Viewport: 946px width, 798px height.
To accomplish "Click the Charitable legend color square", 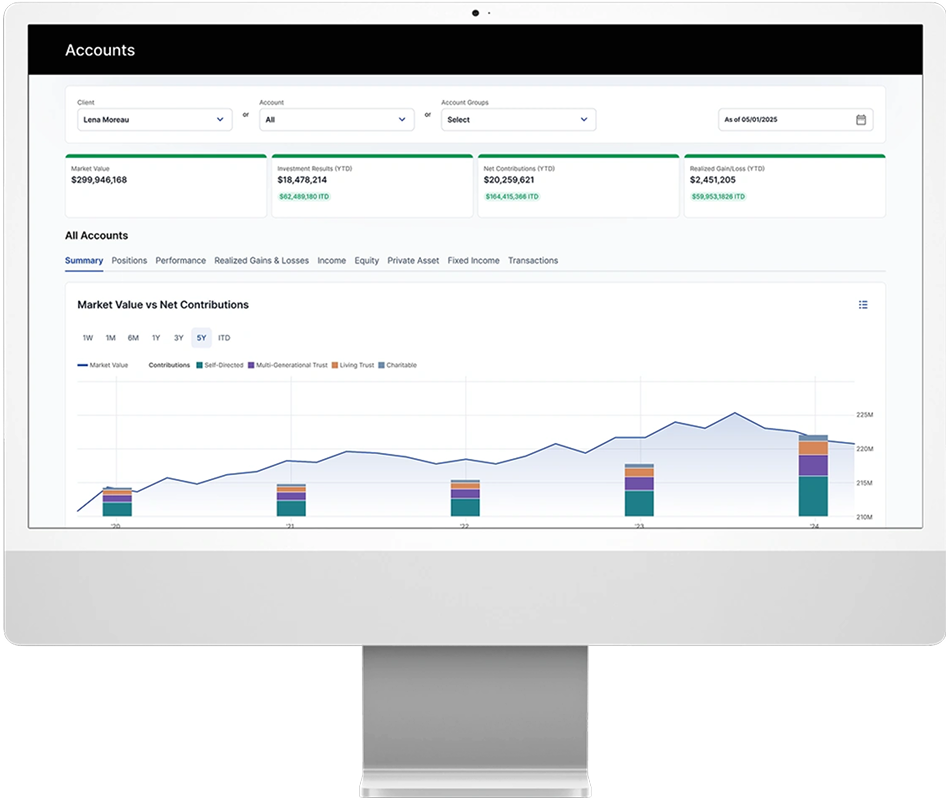I will click(382, 366).
